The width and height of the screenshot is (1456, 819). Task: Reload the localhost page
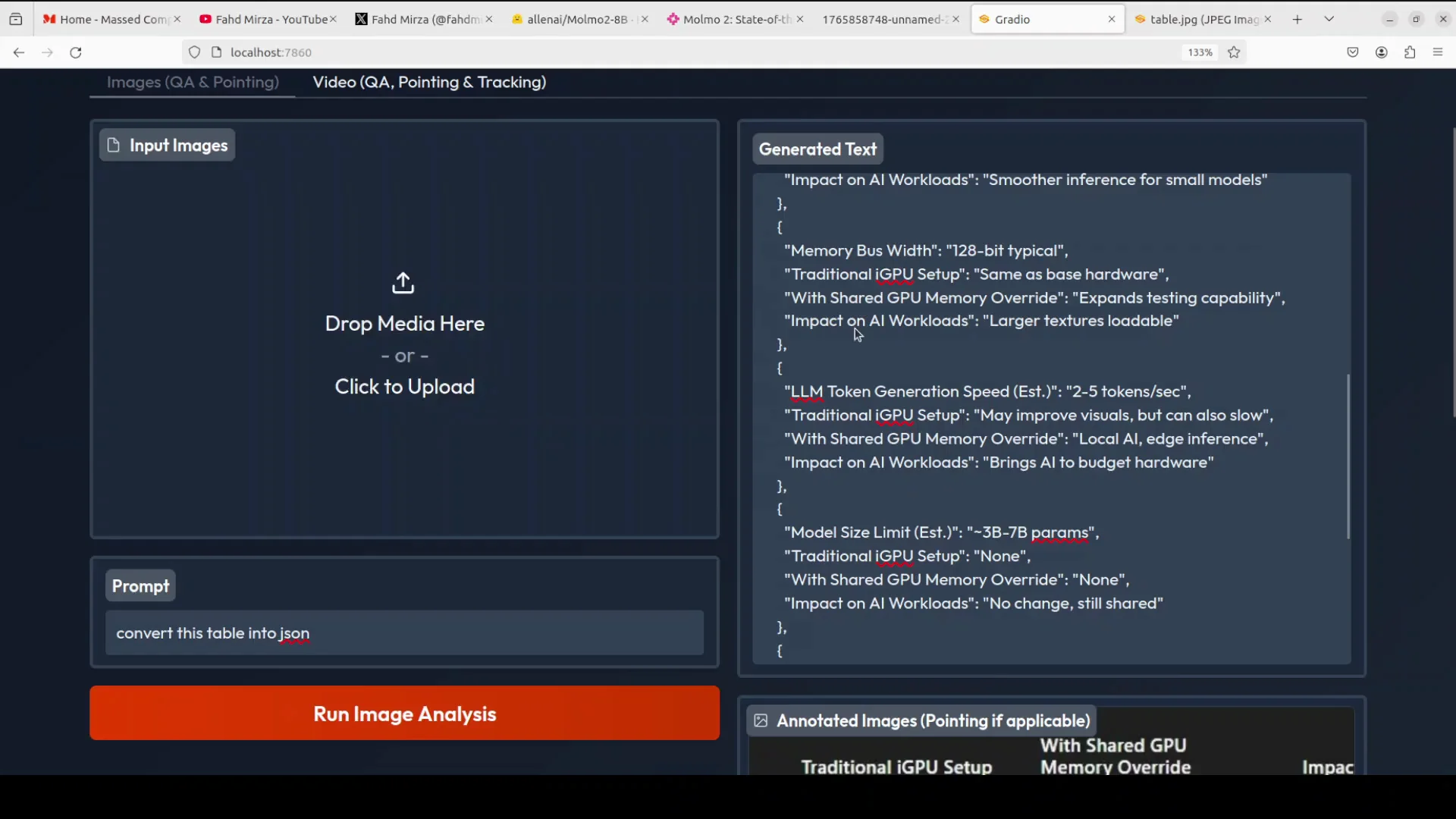(x=76, y=52)
